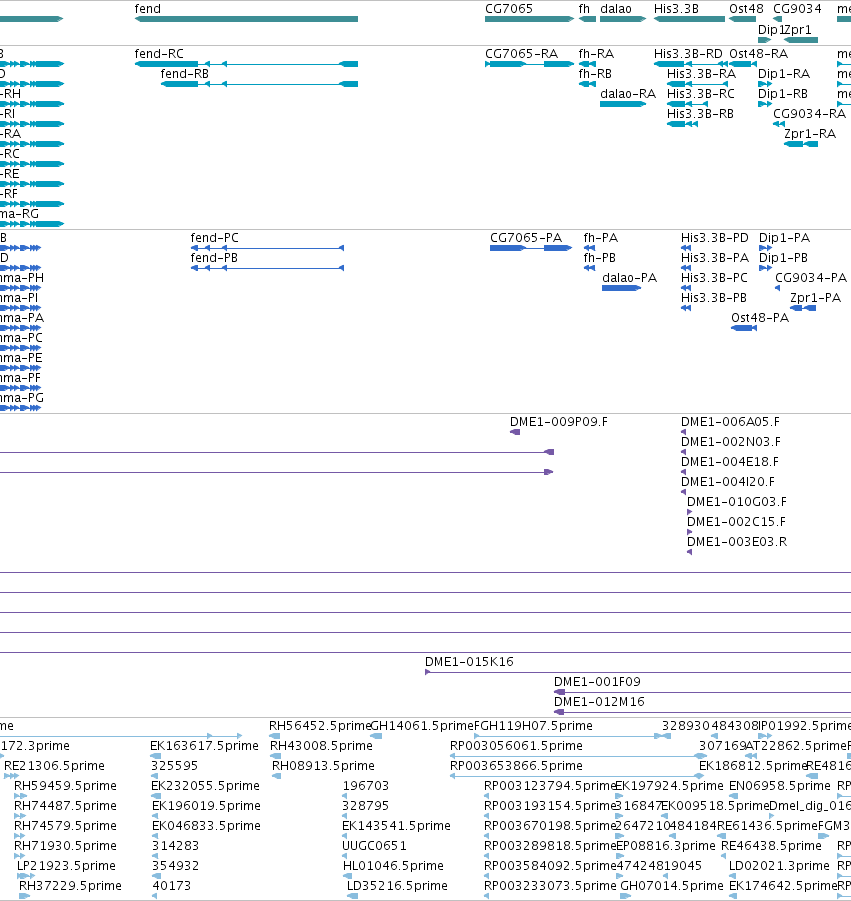This screenshot has height=901, width=851.
Task: Select the DME1-003E03.R feature
Action: tap(690, 552)
